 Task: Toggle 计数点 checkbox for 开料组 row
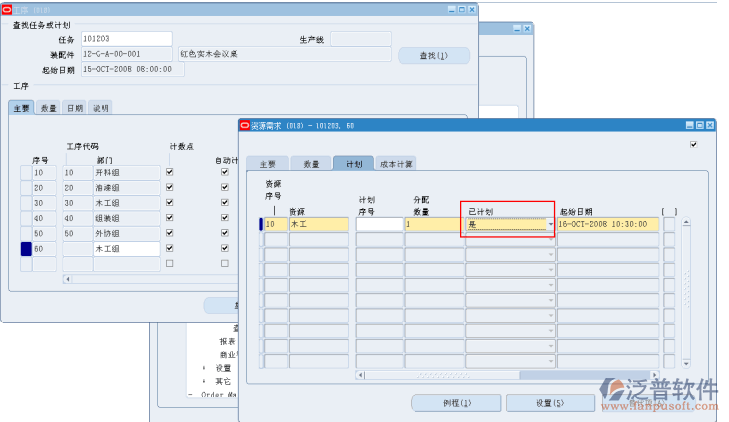169,172
